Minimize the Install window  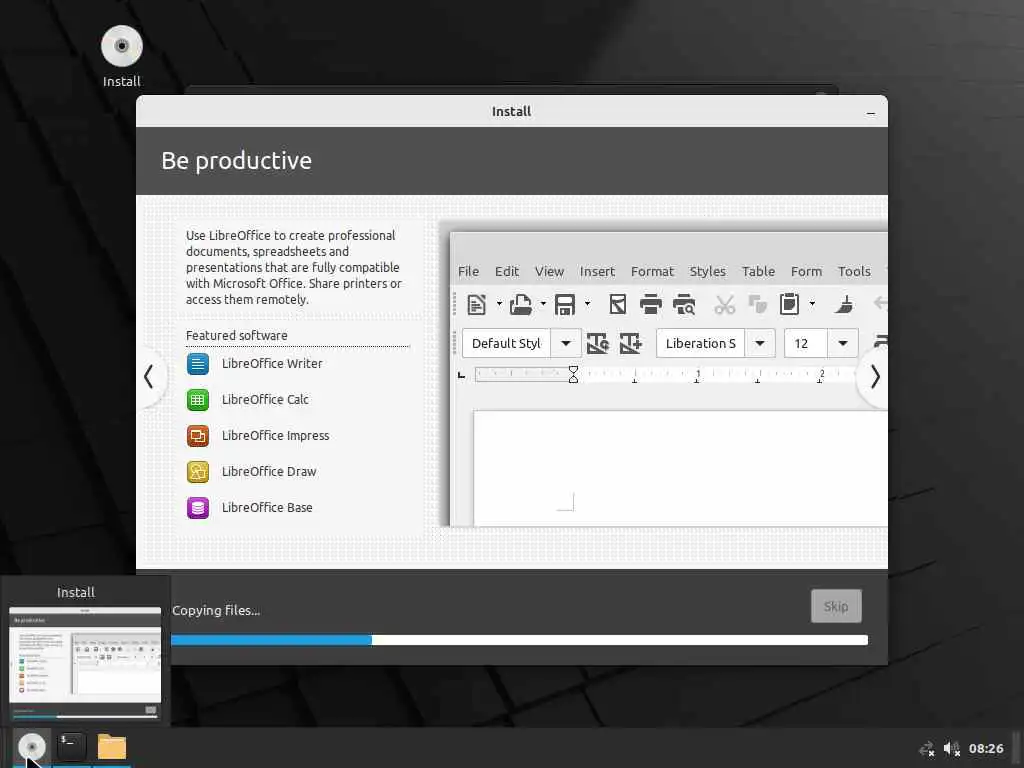[871, 112]
